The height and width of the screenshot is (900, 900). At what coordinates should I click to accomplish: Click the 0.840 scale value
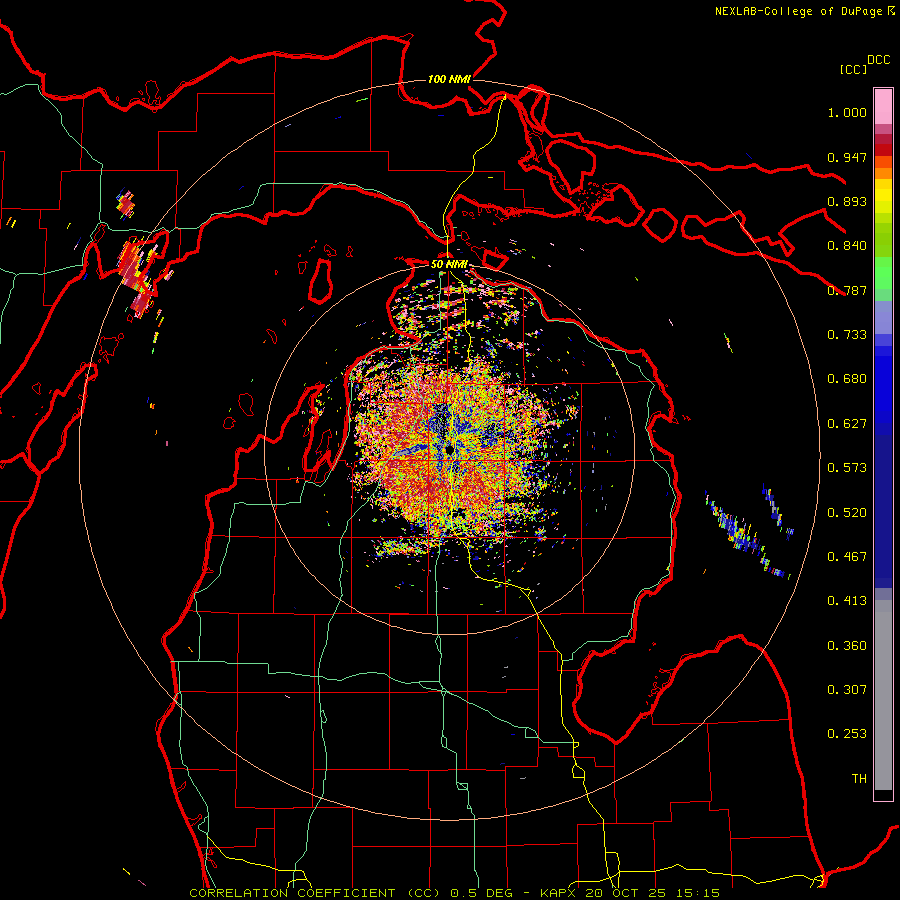click(847, 246)
